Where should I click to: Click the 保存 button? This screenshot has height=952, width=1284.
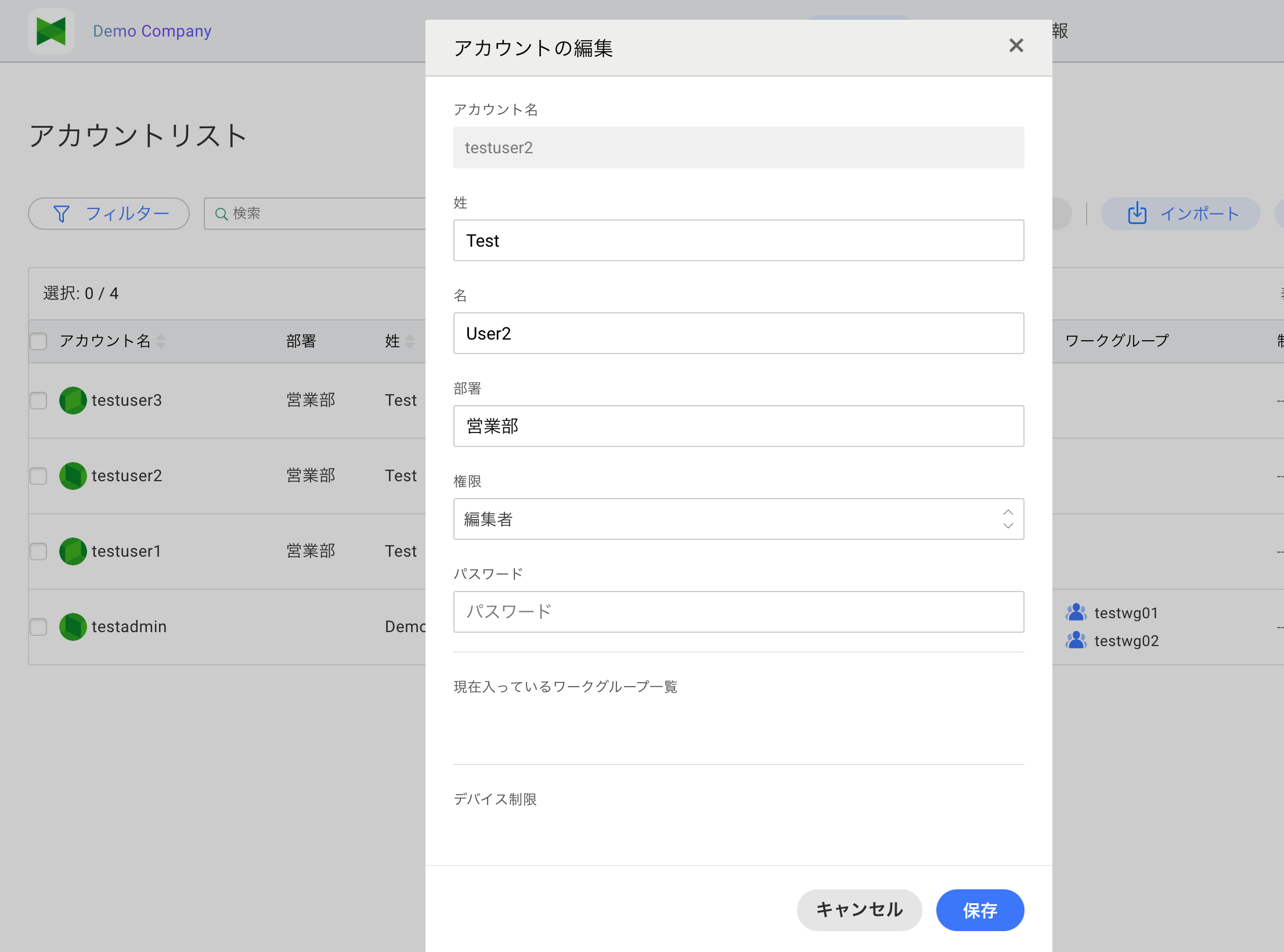click(x=980, y=910)
